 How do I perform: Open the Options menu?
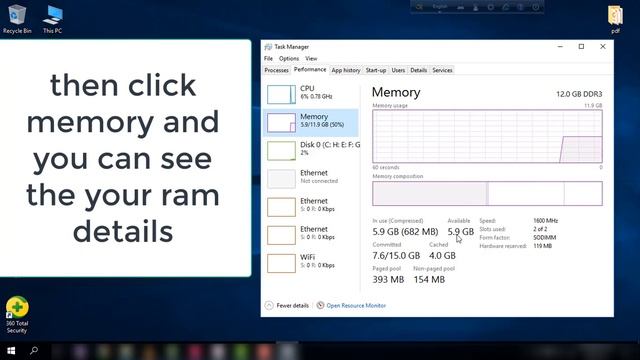(x=289, y=58)
